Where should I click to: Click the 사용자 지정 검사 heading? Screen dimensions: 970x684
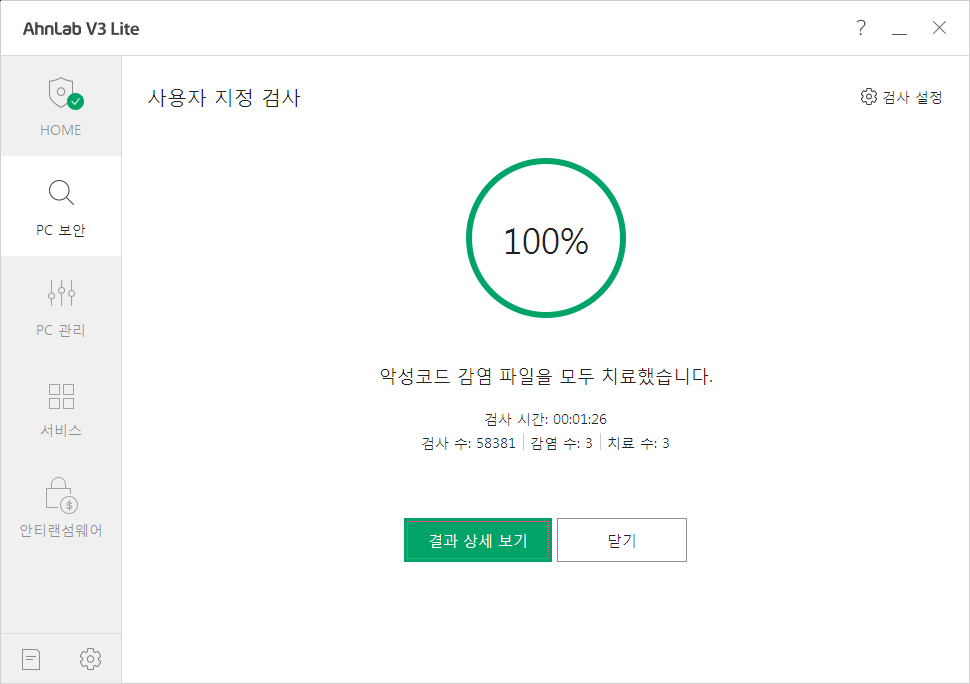224,98
